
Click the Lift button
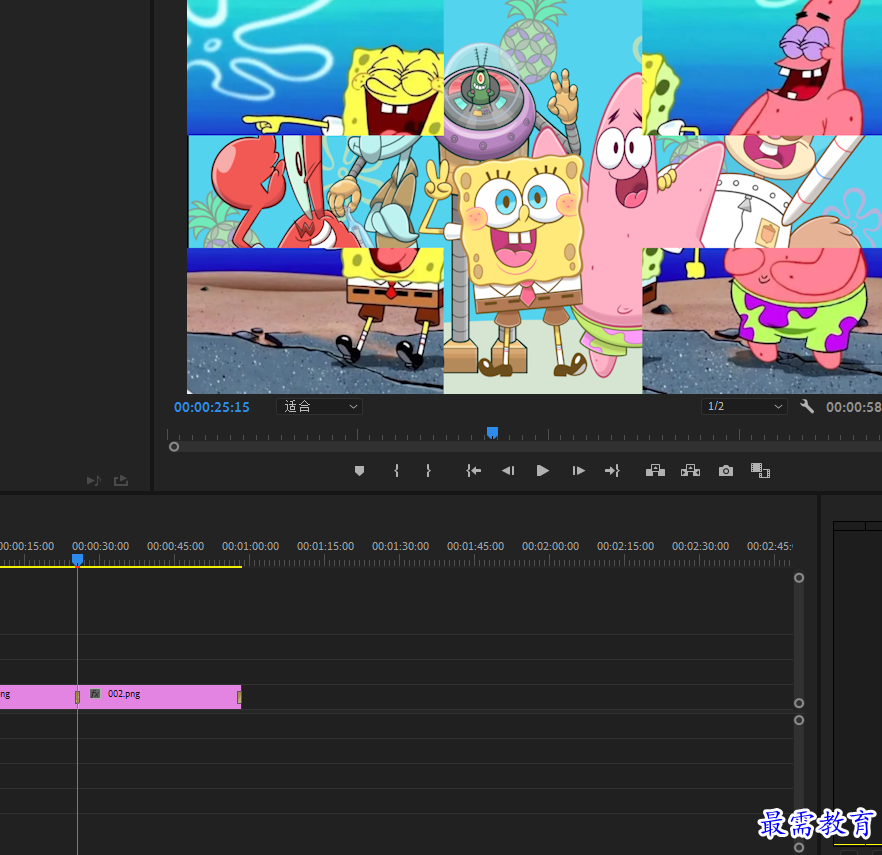tap(655, 471)
